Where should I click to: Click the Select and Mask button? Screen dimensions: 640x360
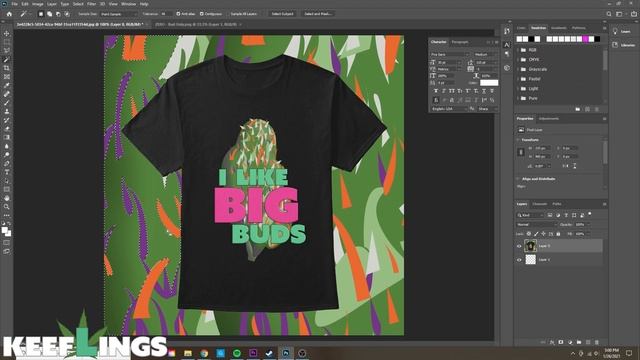[x=318, y=14]
